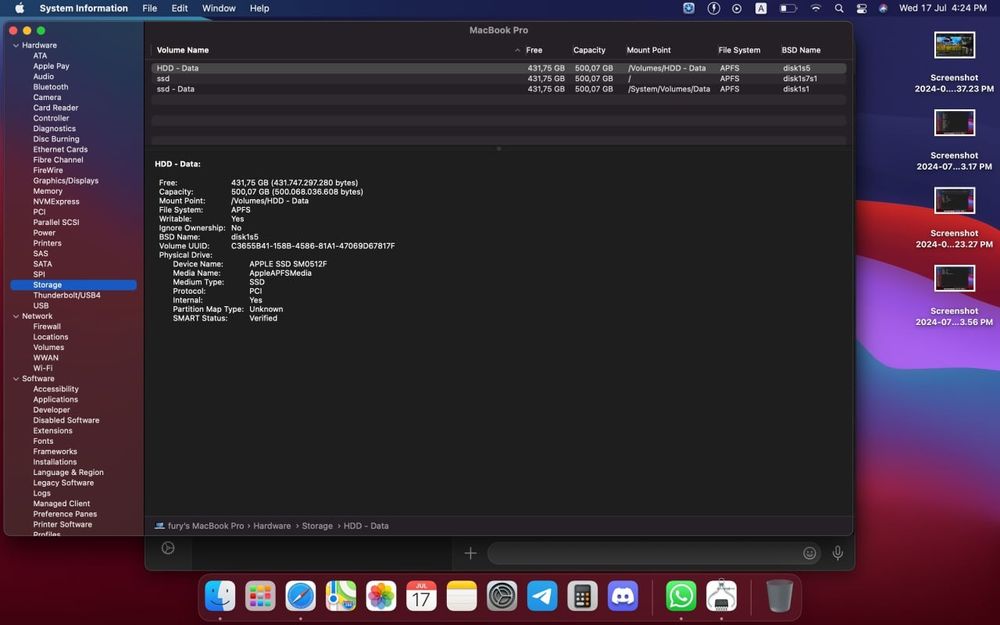Sort by the Free column header
This screenshot has height=625, width=1000.
click(x=534, y=50)
